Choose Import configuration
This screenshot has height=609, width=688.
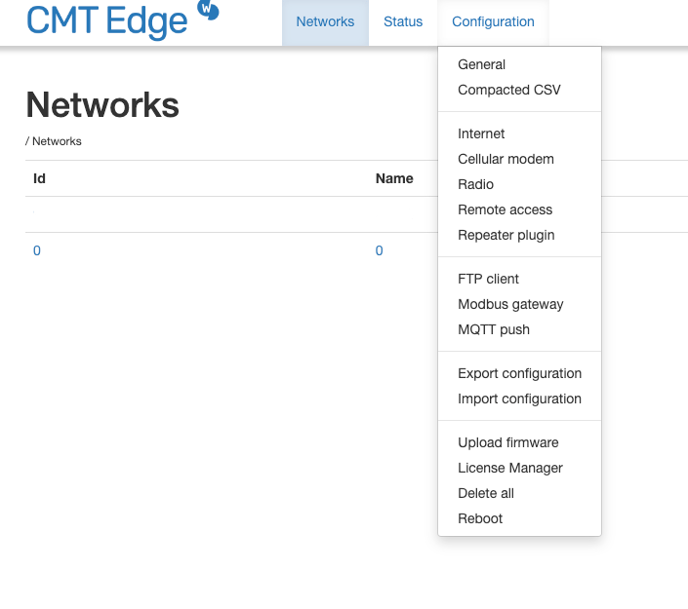tap(520, 399)
